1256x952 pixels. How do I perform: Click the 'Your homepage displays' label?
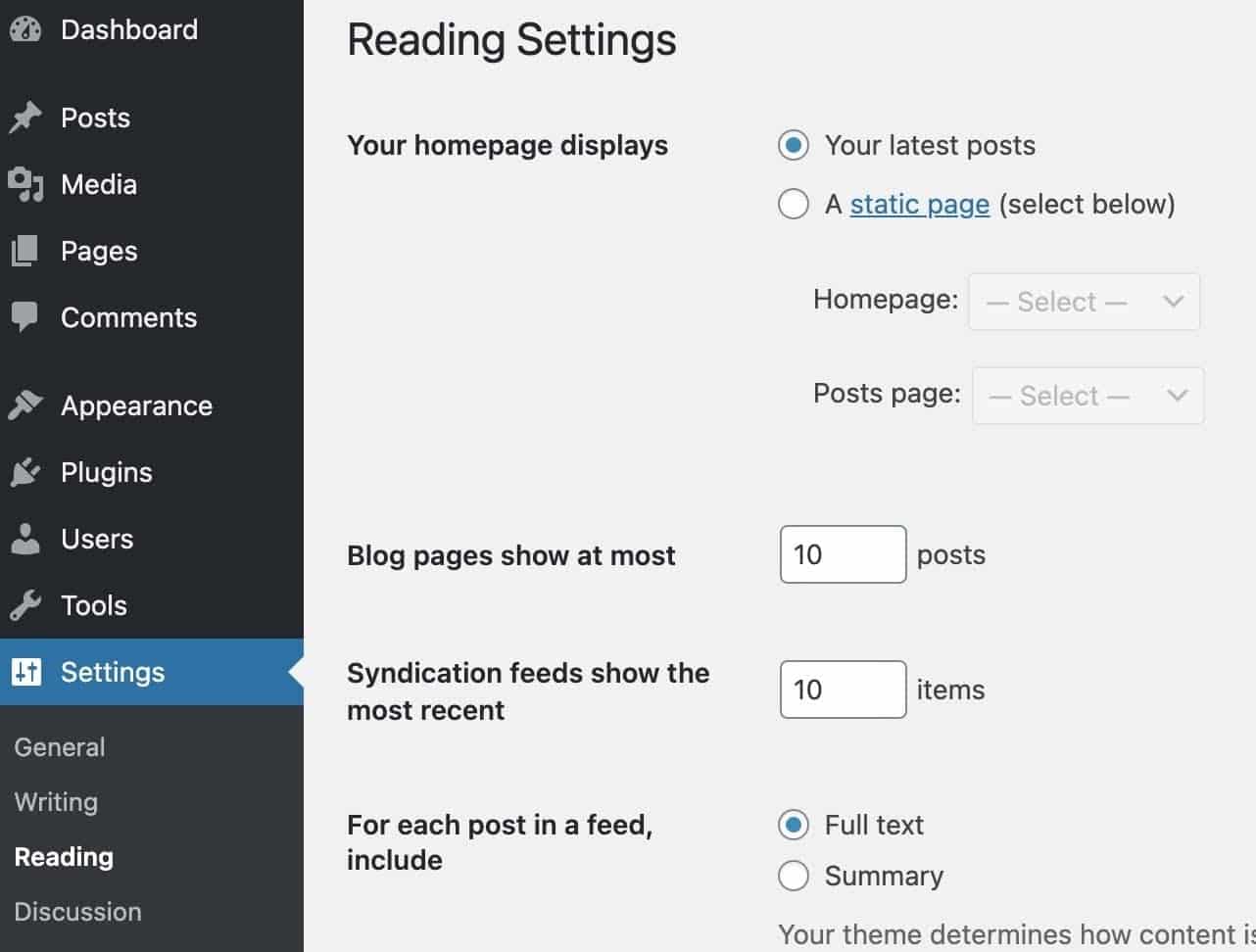[x=507, y=146]
